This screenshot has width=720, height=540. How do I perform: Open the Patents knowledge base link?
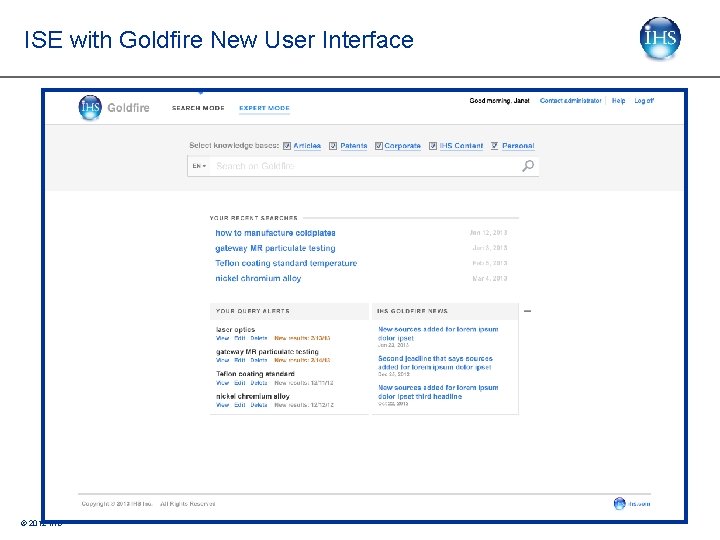pyautogui.click(x=354, y=146)
